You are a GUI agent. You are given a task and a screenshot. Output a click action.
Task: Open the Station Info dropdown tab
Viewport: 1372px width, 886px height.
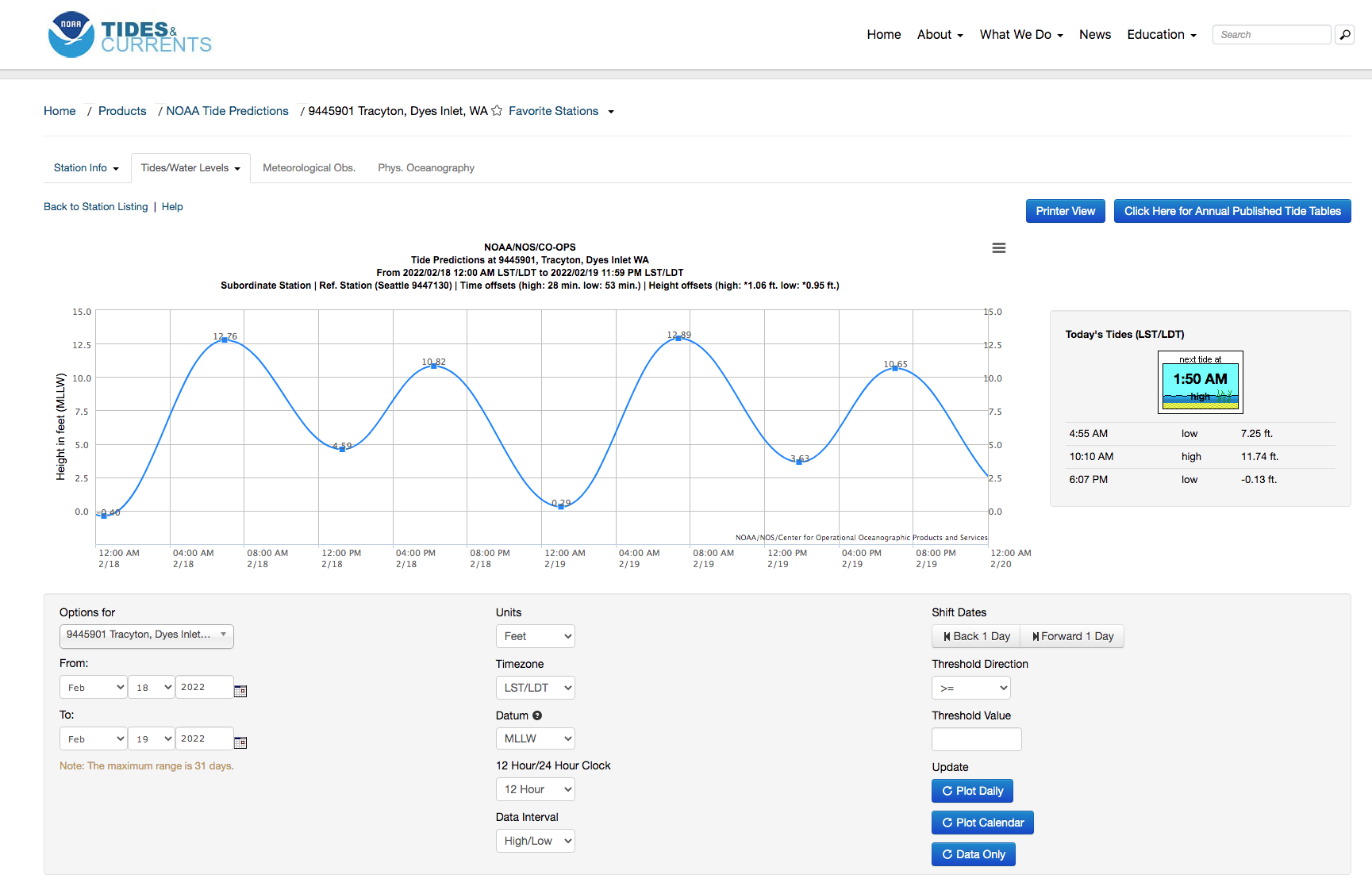click(86, 168)
